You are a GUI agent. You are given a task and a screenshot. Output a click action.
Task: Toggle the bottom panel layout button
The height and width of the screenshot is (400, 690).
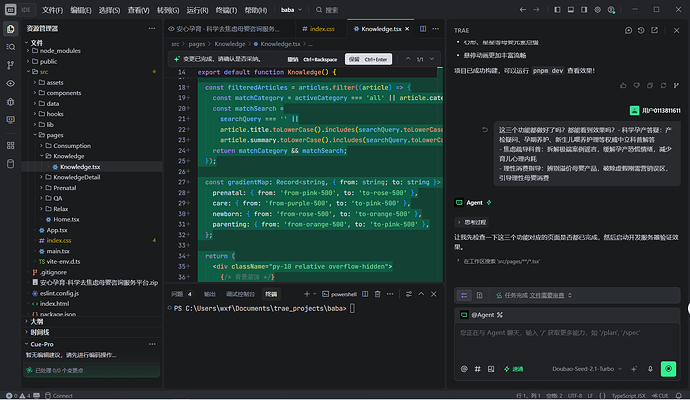pos(571,10)
